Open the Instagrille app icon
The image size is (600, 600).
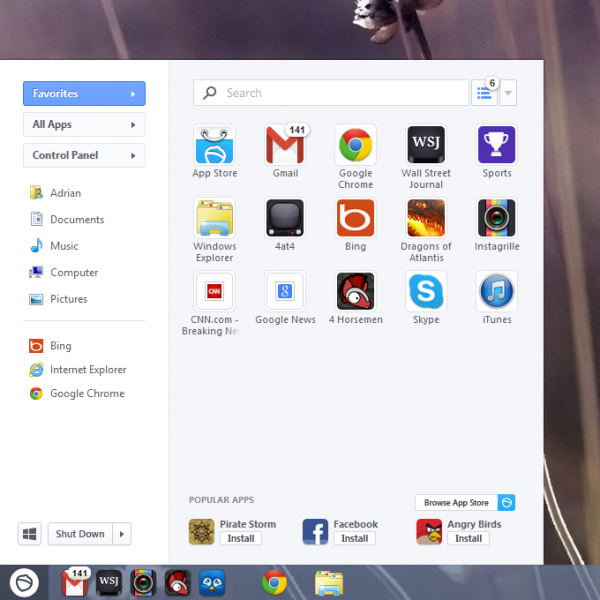tap(496, 218)
